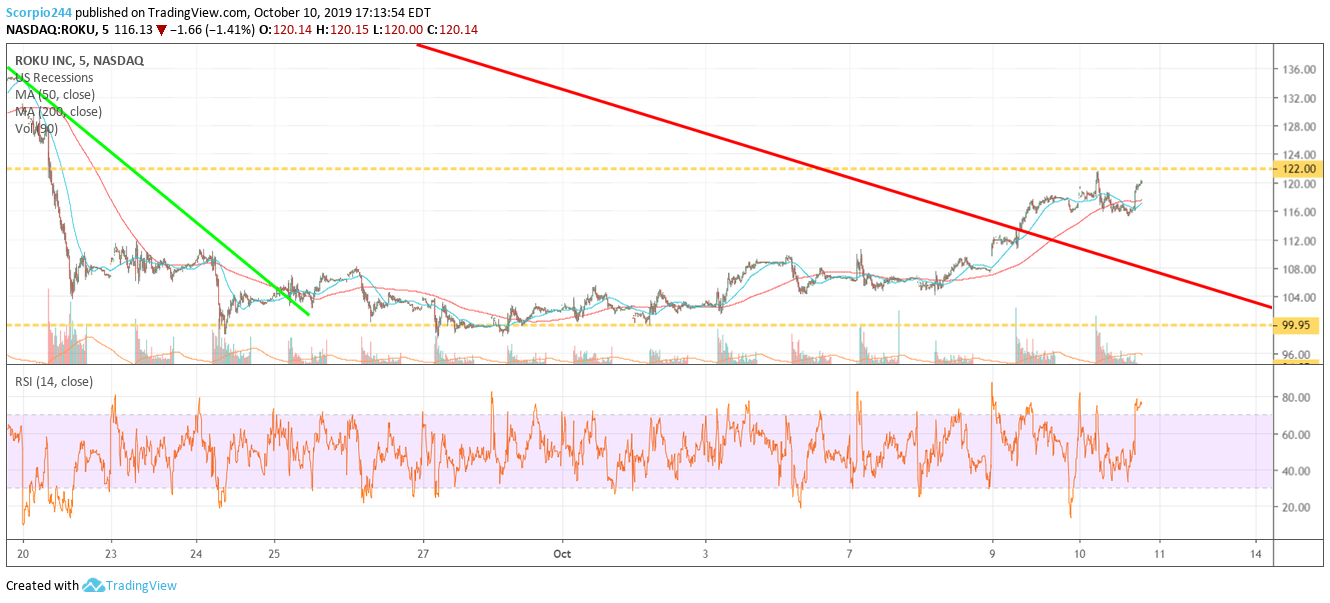The height and width of the screenshot is (603, 1330).
Task: Click the TradingView cloud logo icon
Action: (93, 585)
